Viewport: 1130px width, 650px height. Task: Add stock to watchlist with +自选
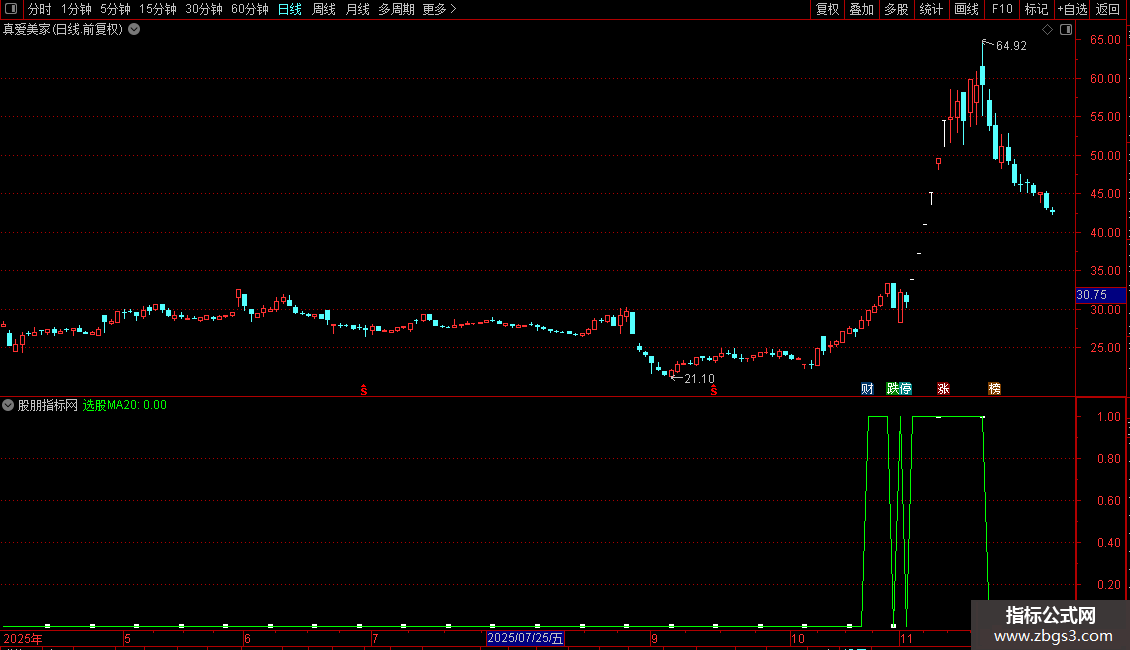click(1072, 9)
